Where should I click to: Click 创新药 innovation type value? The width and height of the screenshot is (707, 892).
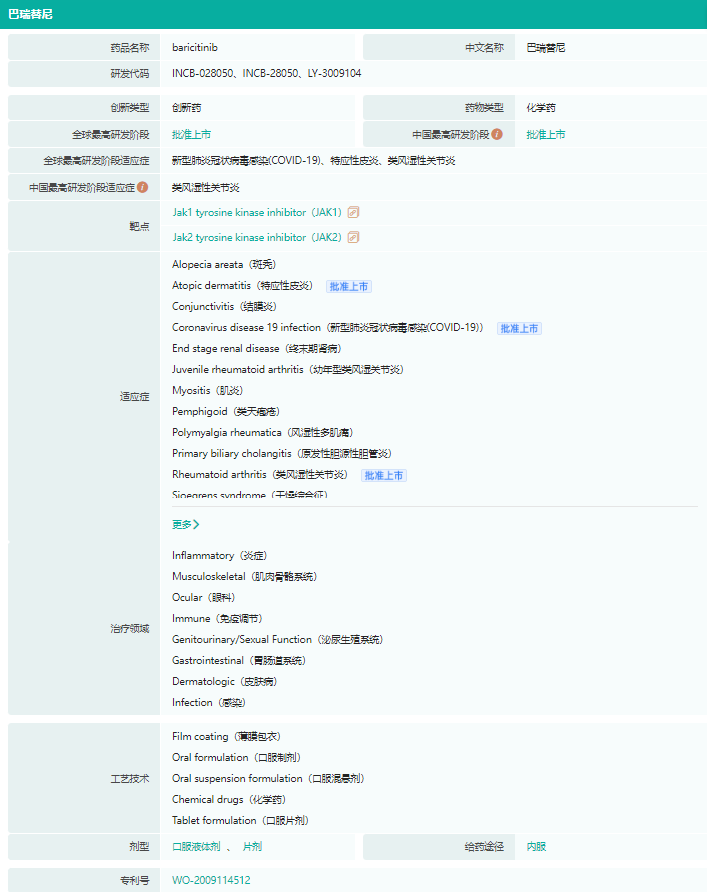[187, 108]
